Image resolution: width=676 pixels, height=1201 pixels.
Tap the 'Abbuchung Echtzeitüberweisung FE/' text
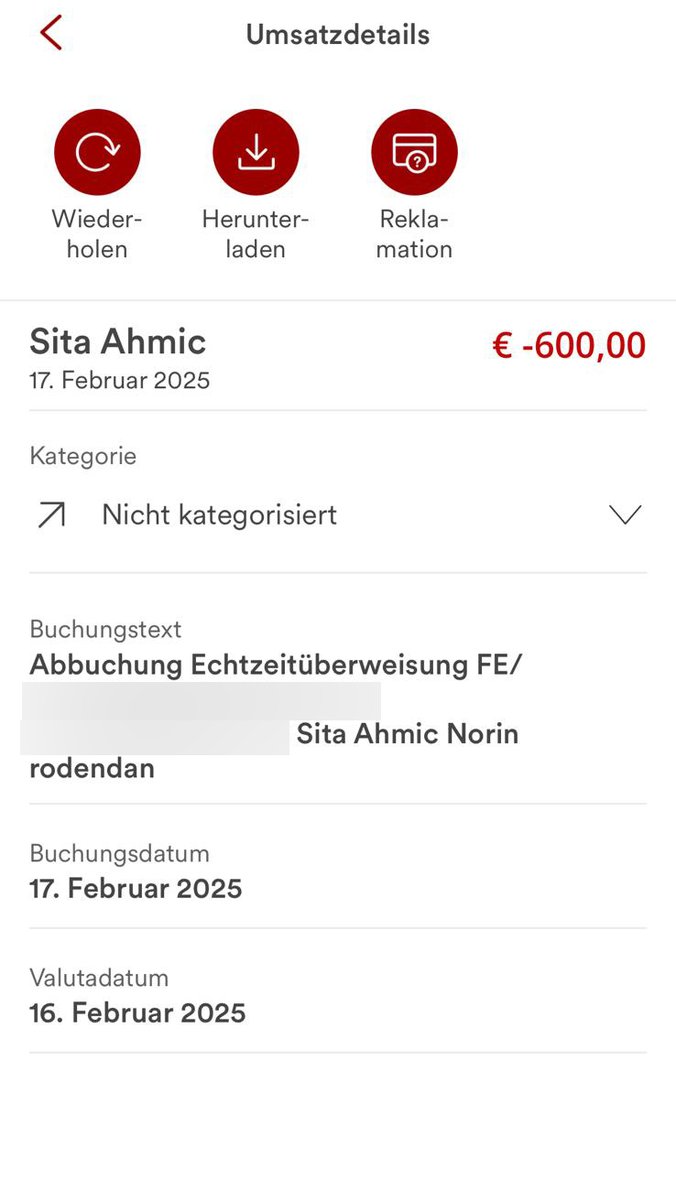(275, 665)
